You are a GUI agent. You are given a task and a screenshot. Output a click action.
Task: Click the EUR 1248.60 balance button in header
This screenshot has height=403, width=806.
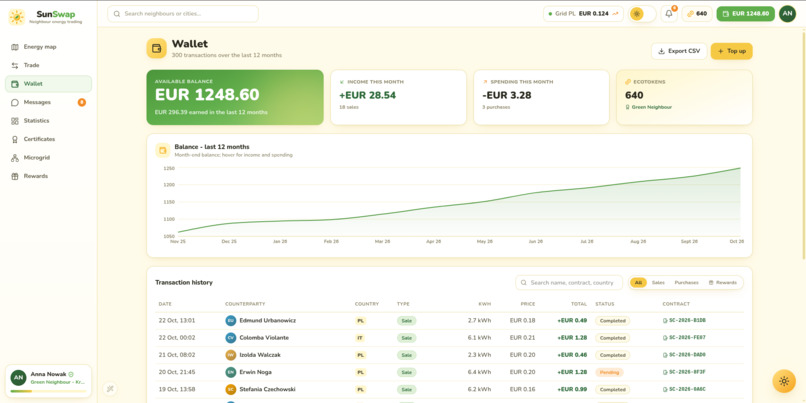coord(745,14)
